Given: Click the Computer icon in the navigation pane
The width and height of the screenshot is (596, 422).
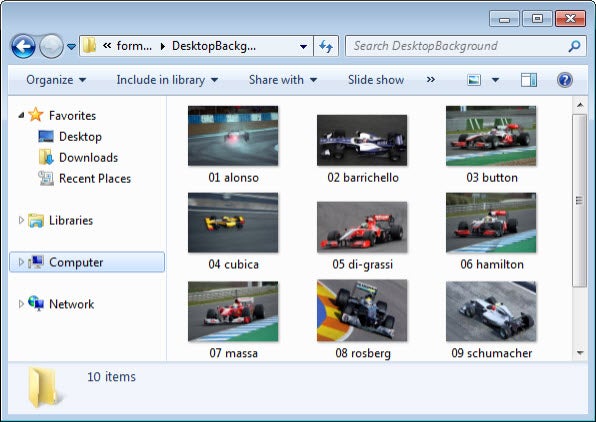Looking at the screenshot, I should coord(36,262).
